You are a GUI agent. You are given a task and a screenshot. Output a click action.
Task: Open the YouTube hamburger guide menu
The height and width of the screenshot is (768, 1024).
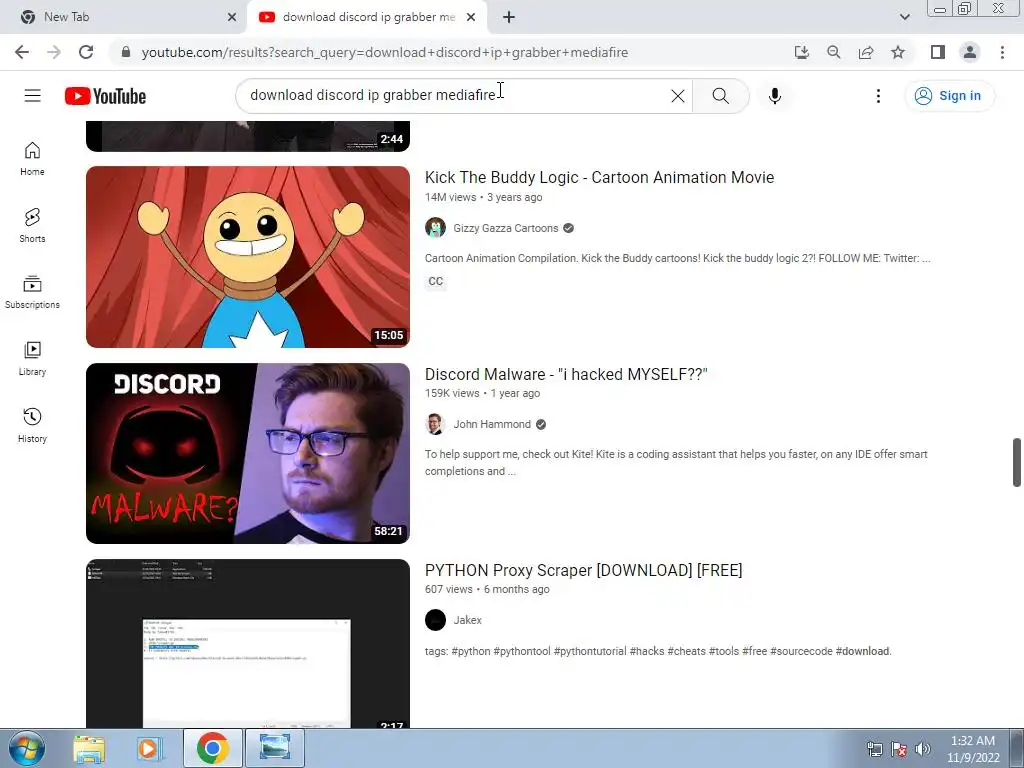tap(33, 96)
